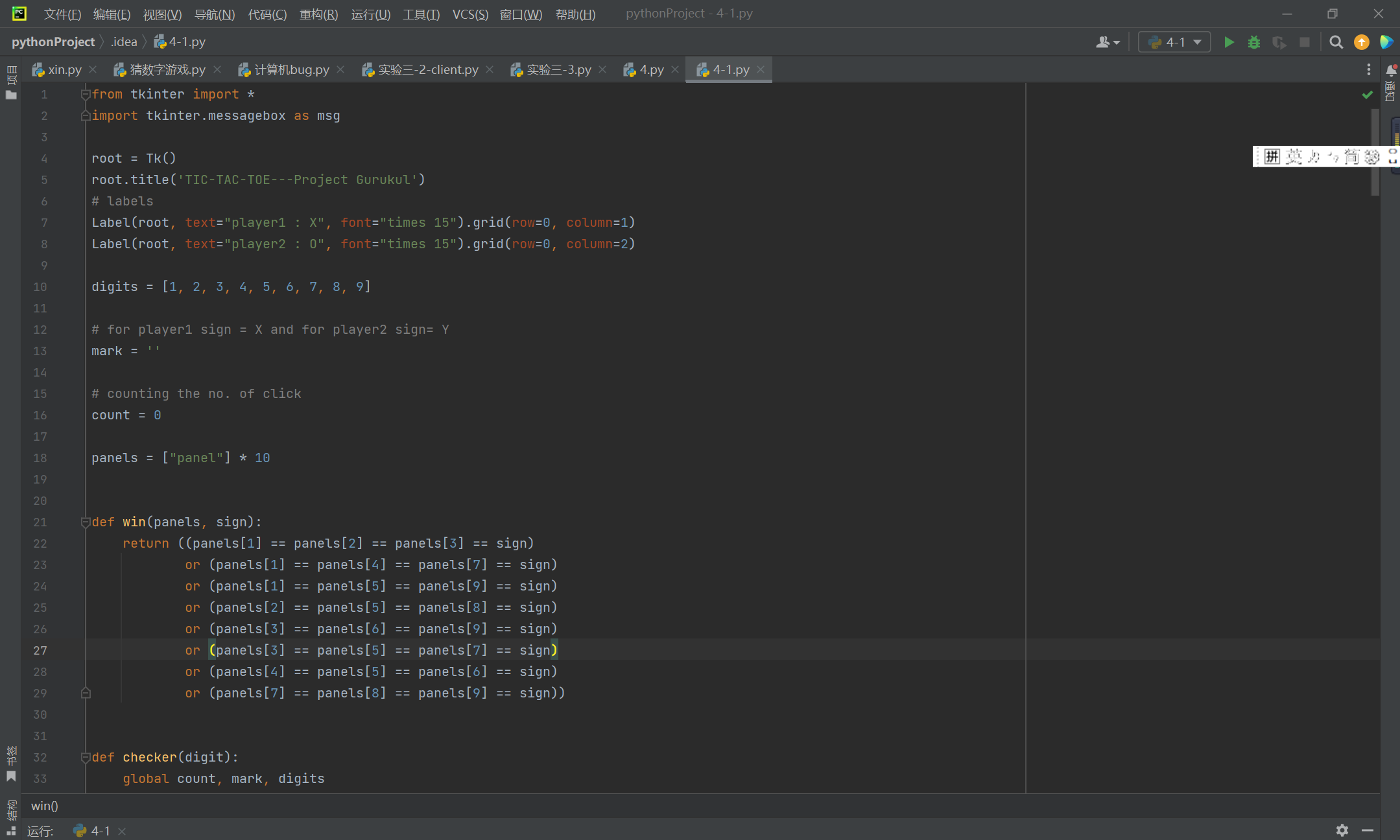Image resolution: width=1400 pixels, height=840 pixels.
Task: Open the 运行(U) menu
Action: coord(370,14)
